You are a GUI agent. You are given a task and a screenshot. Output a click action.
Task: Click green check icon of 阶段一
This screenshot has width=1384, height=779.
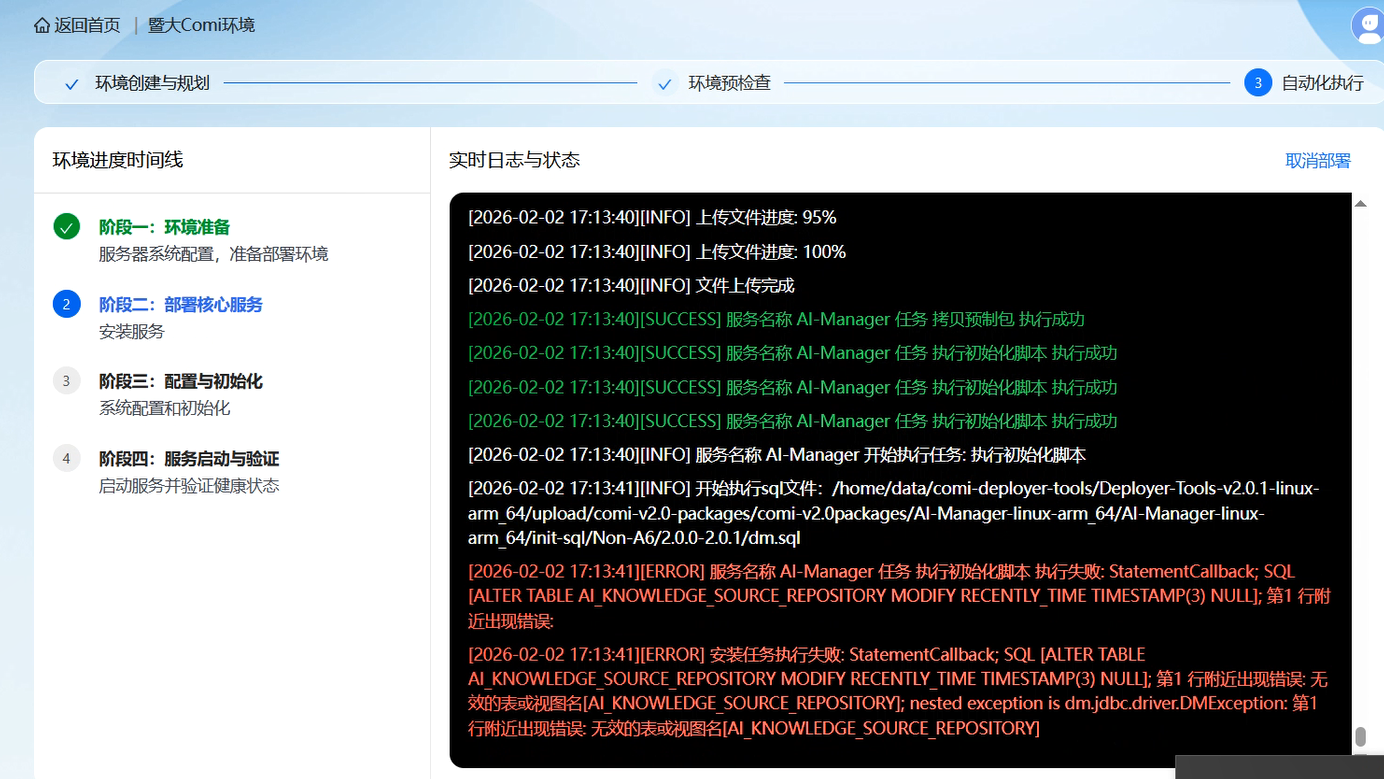(x=67, y=226)
